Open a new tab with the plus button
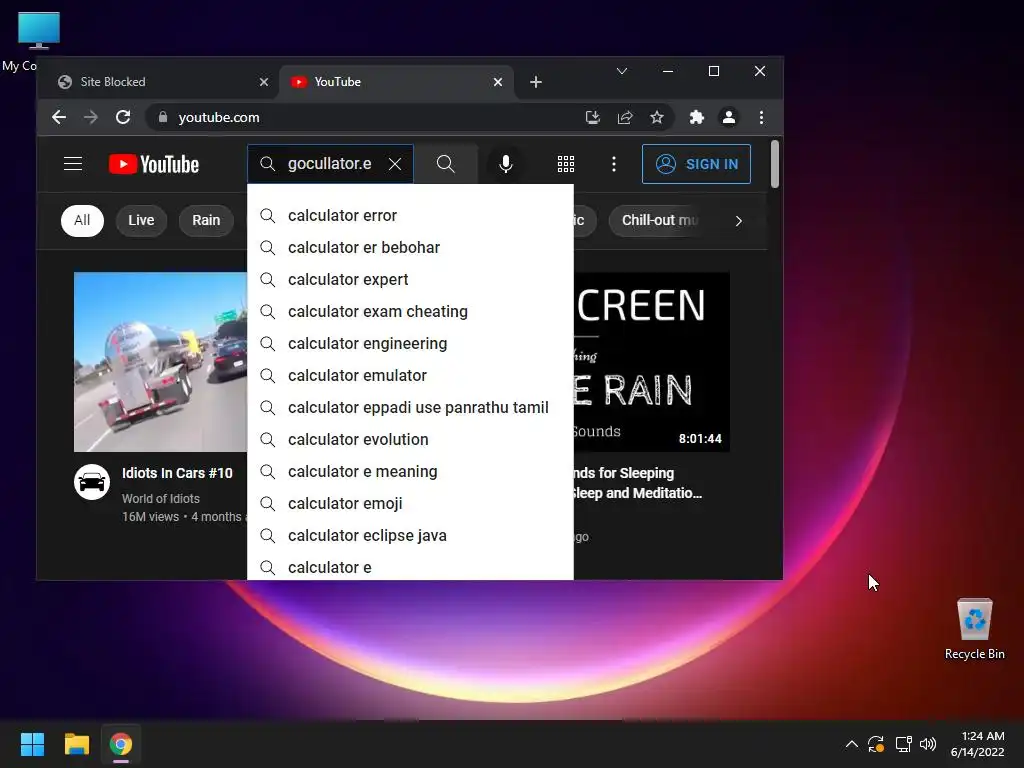 [536, 82]
